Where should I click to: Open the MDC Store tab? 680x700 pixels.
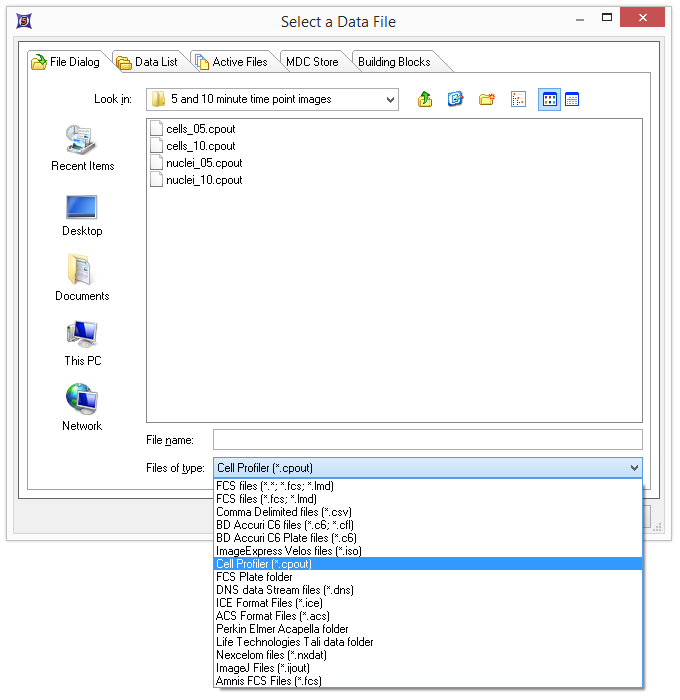(312, 62)
